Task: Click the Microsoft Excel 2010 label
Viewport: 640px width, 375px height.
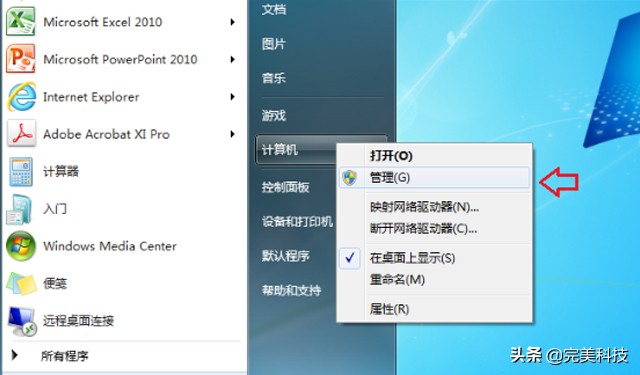Action: [102, 22]
